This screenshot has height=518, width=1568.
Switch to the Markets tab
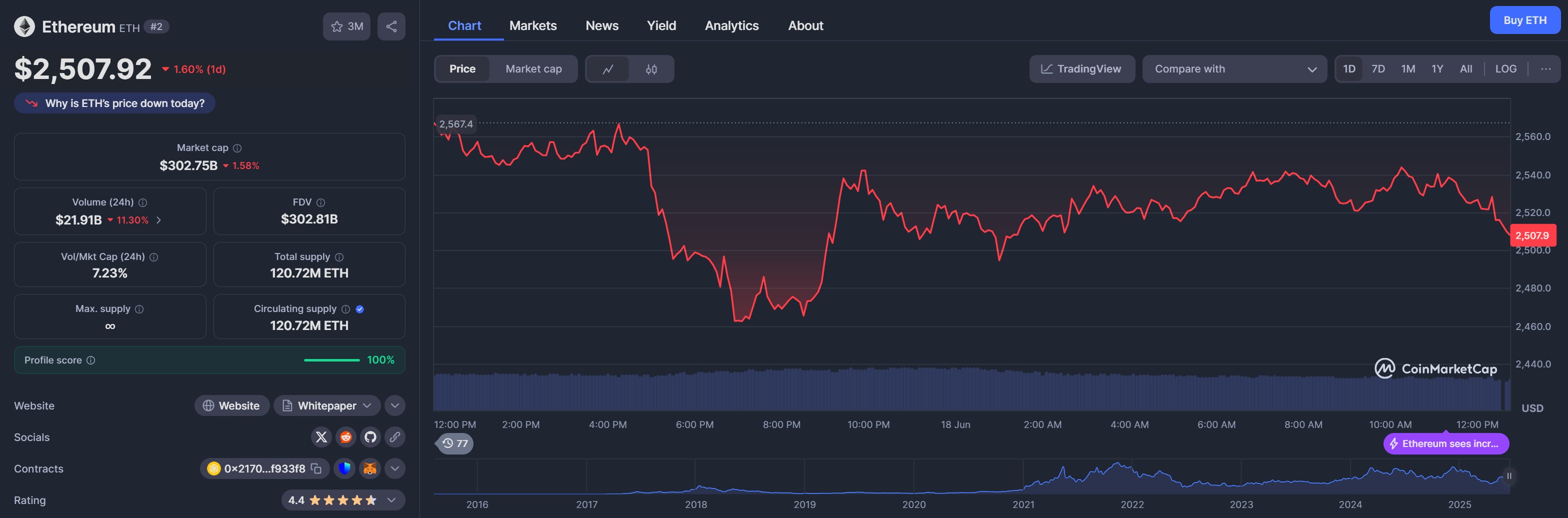pos(533,25)
